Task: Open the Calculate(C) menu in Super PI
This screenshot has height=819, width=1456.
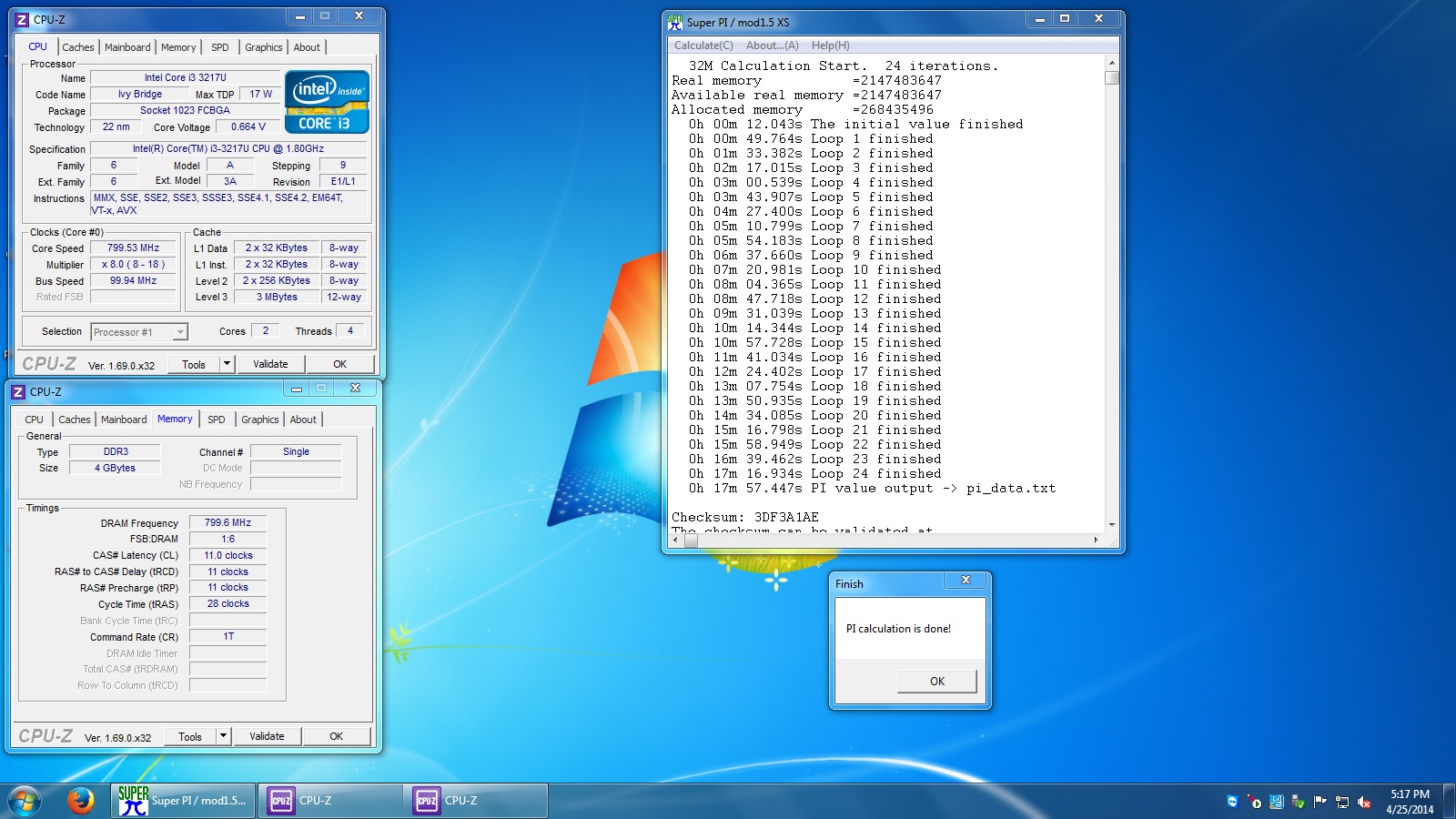Action: click(x=703, y=45)
